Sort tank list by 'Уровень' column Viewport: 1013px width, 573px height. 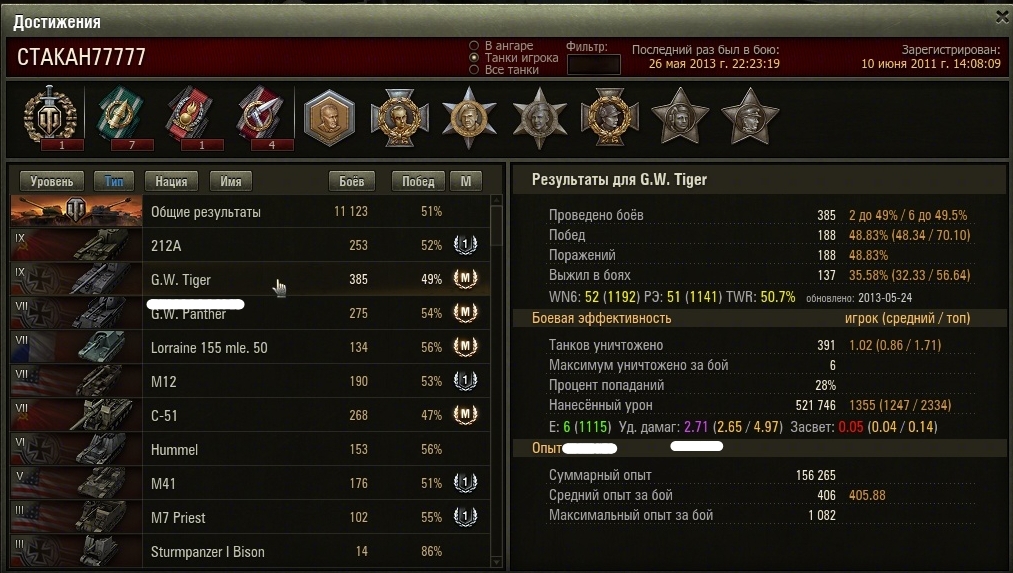coord(52,182)
